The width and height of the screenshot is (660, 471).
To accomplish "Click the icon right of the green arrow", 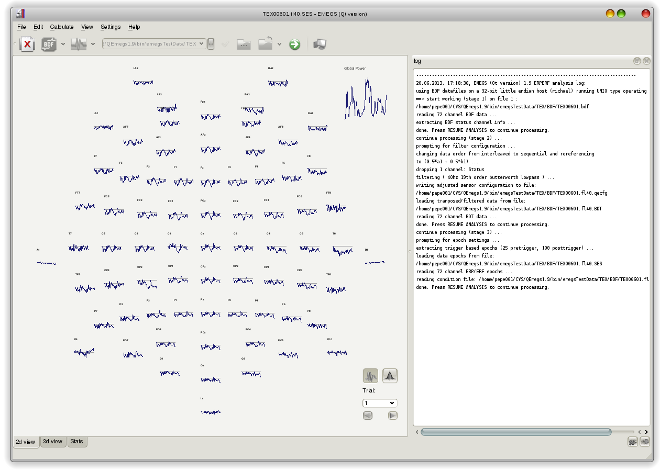I will click(x=320, y=44).
